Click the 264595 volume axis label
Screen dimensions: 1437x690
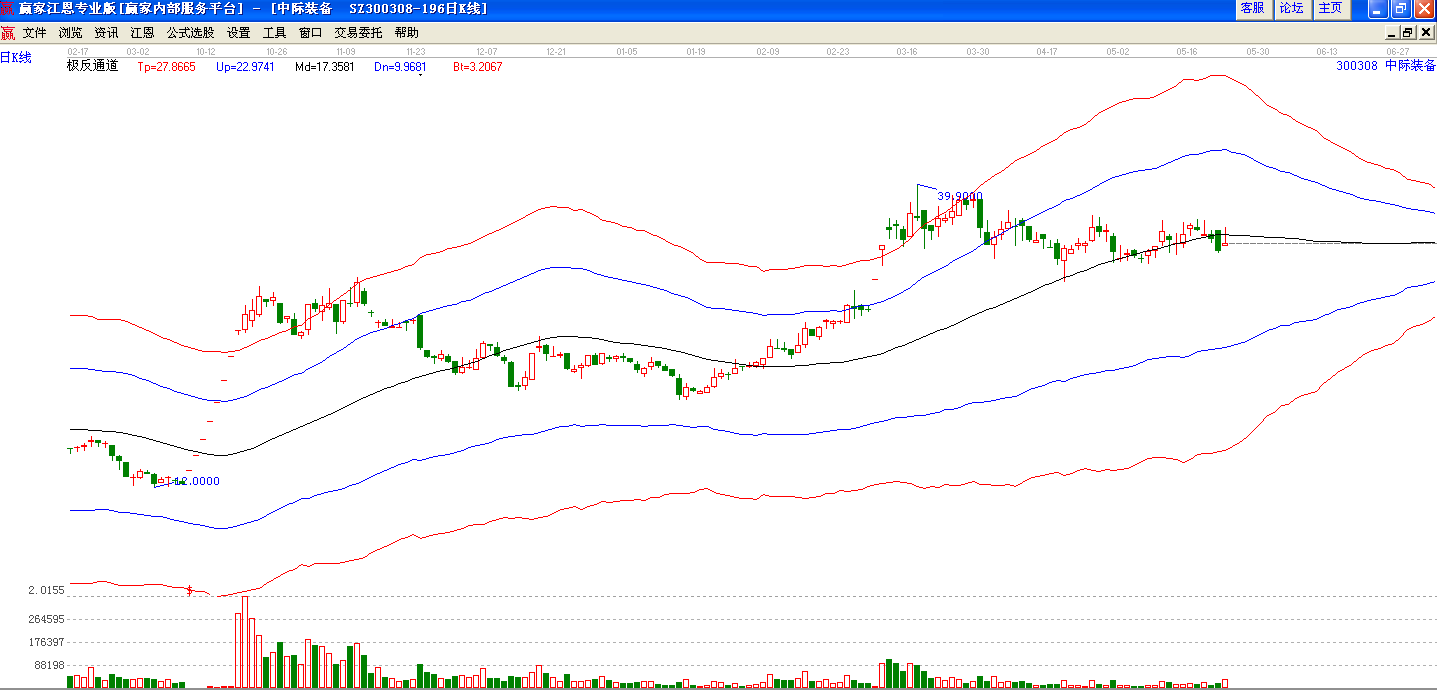[48, 620]
